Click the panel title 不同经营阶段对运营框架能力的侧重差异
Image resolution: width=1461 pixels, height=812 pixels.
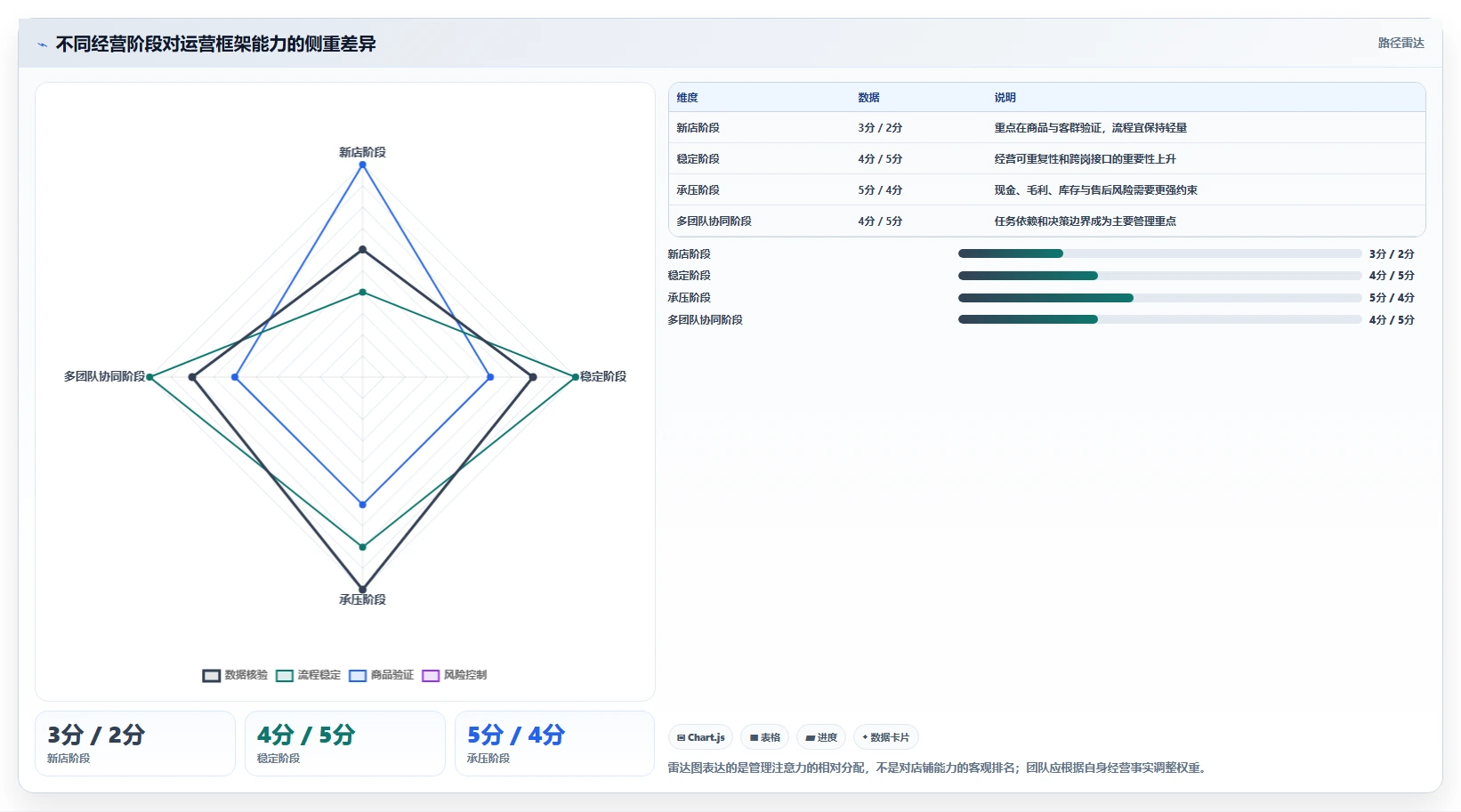(215, 44)
